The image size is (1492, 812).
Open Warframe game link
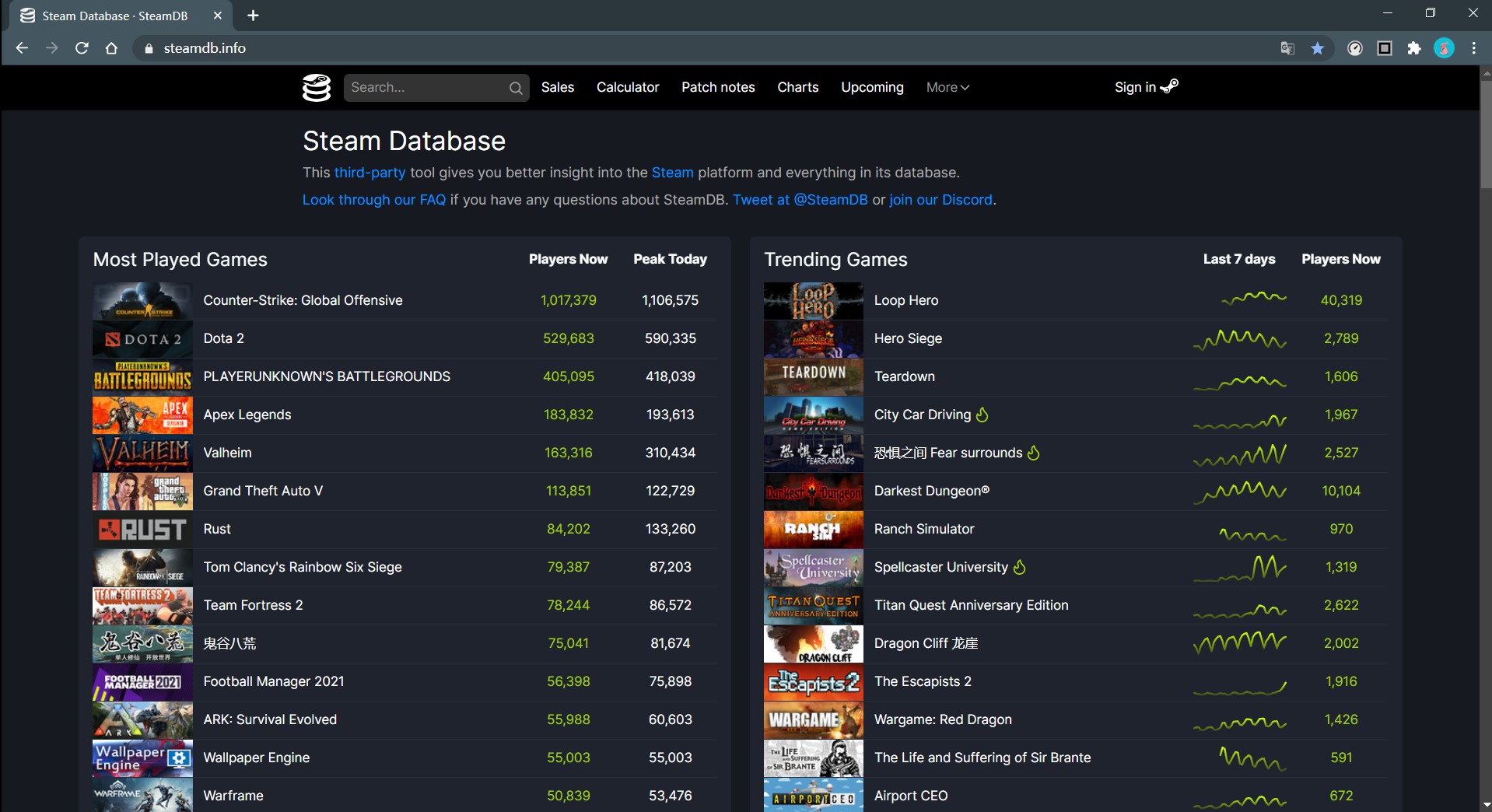pyautogui.click(x=233, y=796)
